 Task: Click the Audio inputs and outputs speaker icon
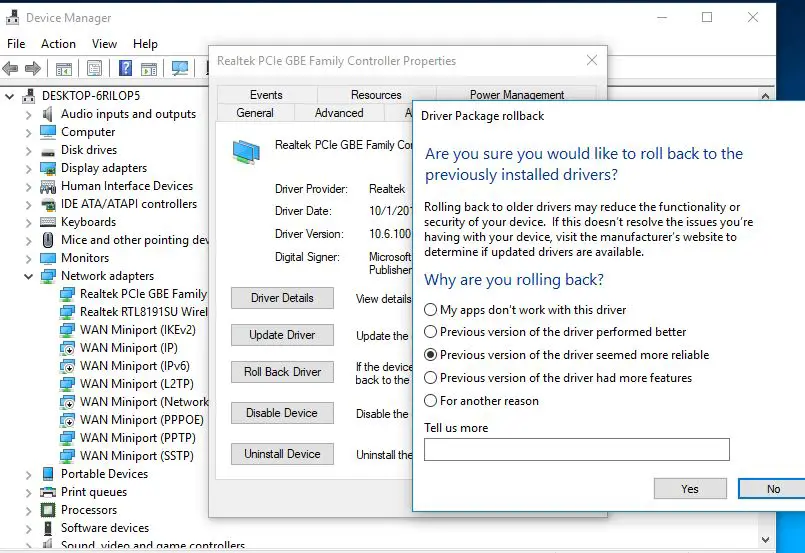pyautogui.click(x=48, y=114)
